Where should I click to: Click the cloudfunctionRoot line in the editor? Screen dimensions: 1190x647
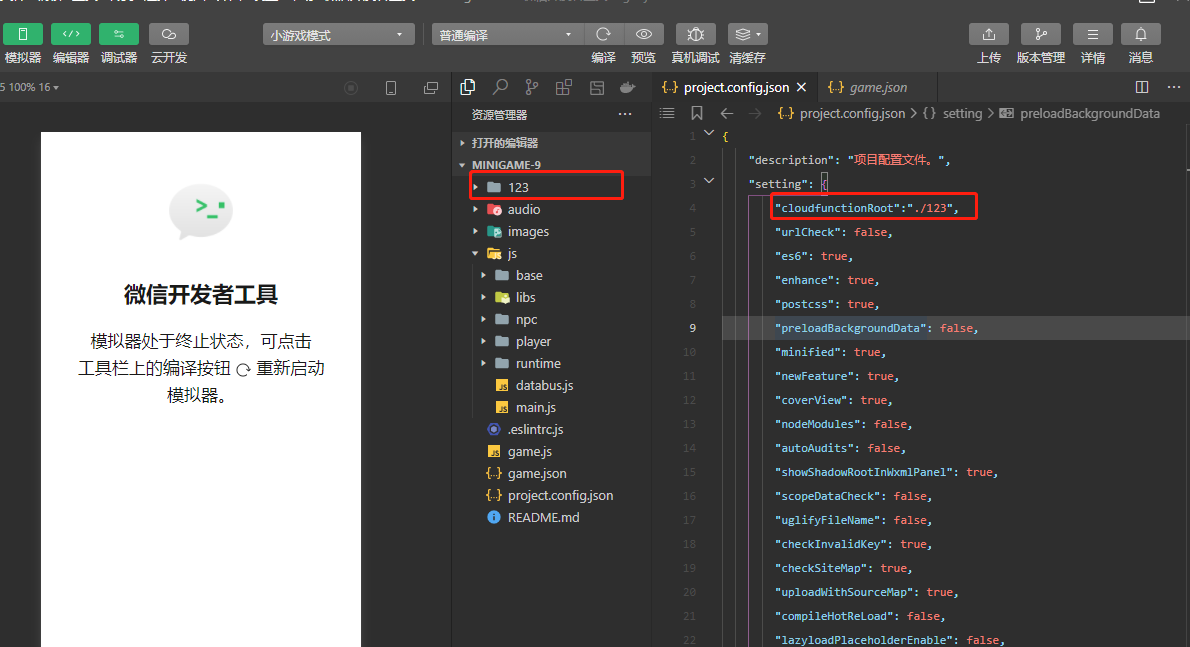click(867, 208)
